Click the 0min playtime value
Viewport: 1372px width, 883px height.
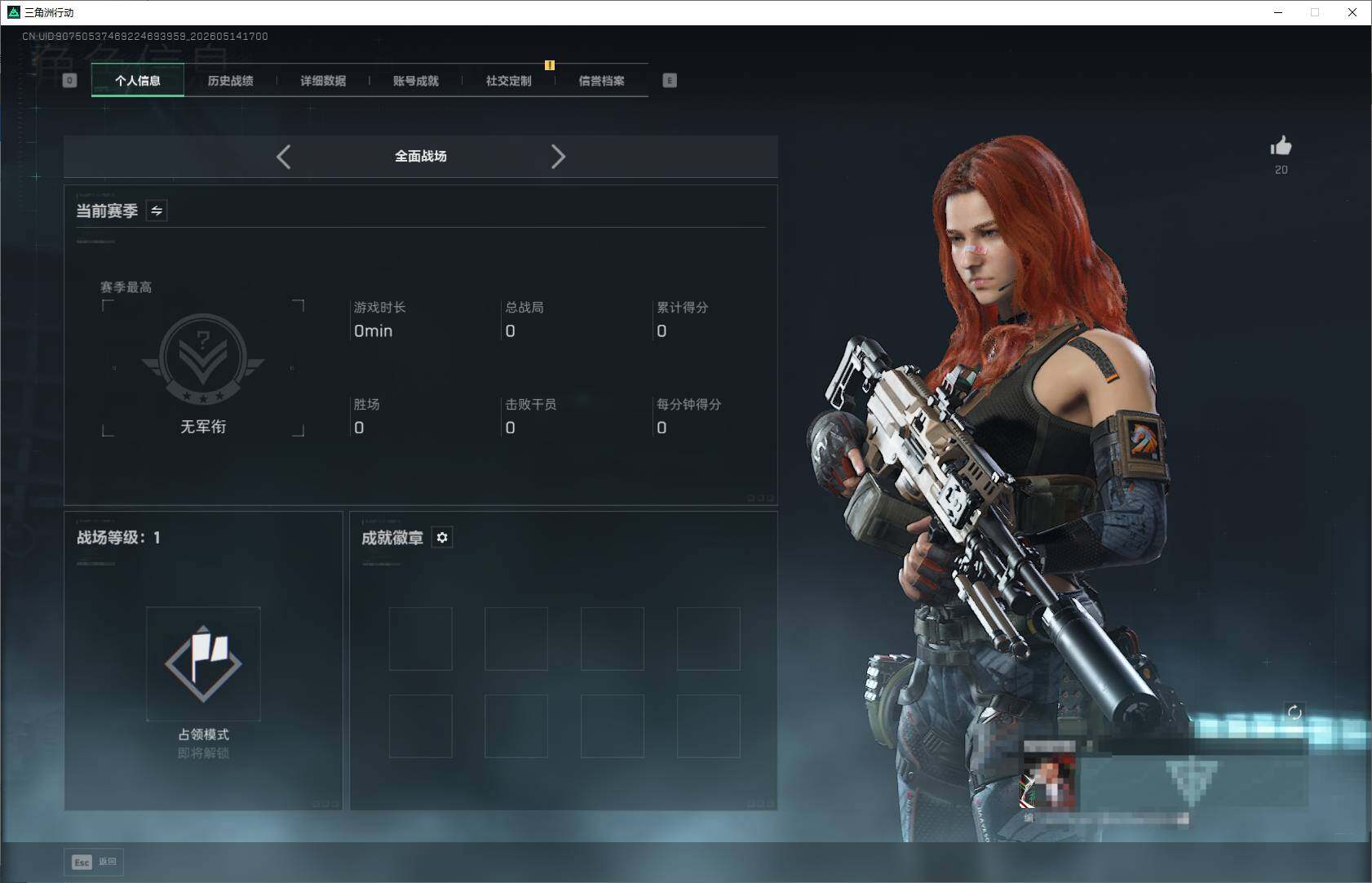373,331
